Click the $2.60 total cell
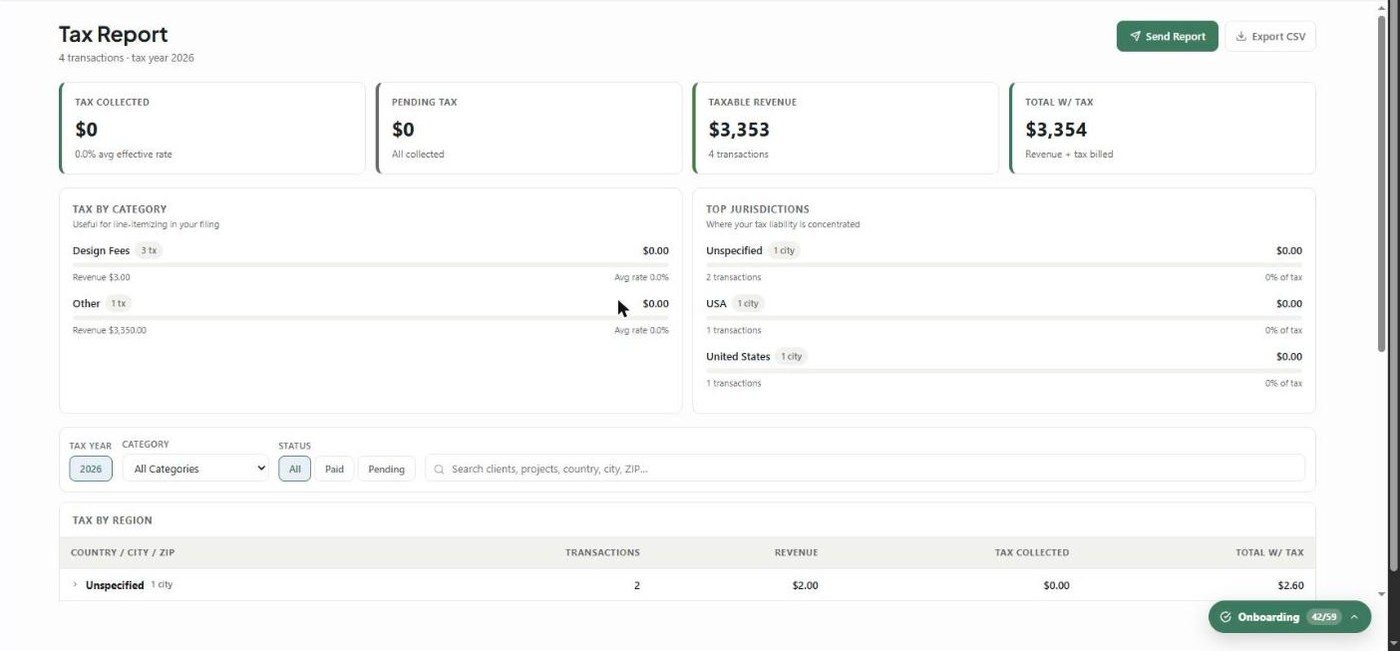This screenshot has height=651, width=1400. (1291, 586)
